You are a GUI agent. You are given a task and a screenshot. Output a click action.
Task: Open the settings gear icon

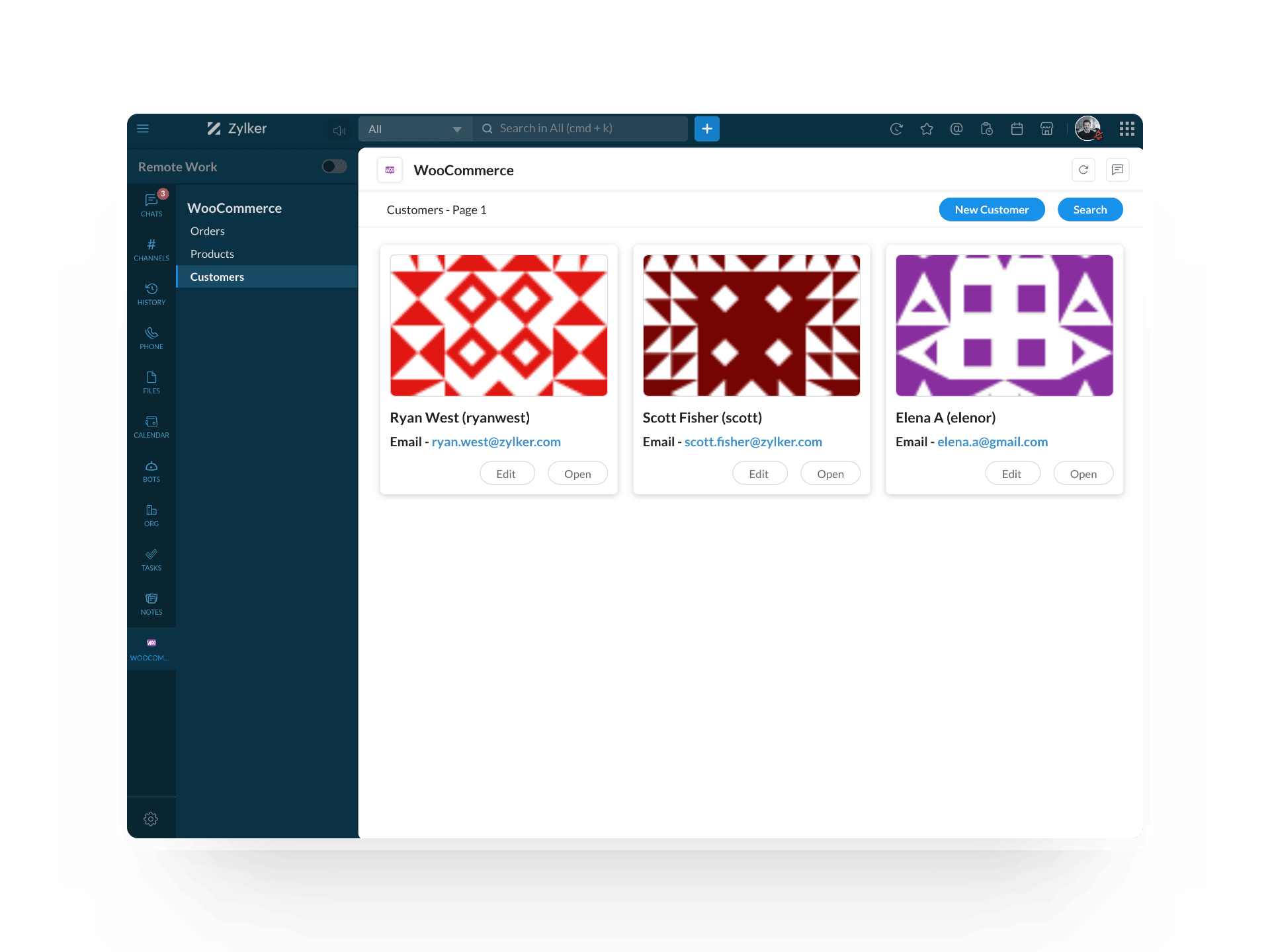click(151, 818)
